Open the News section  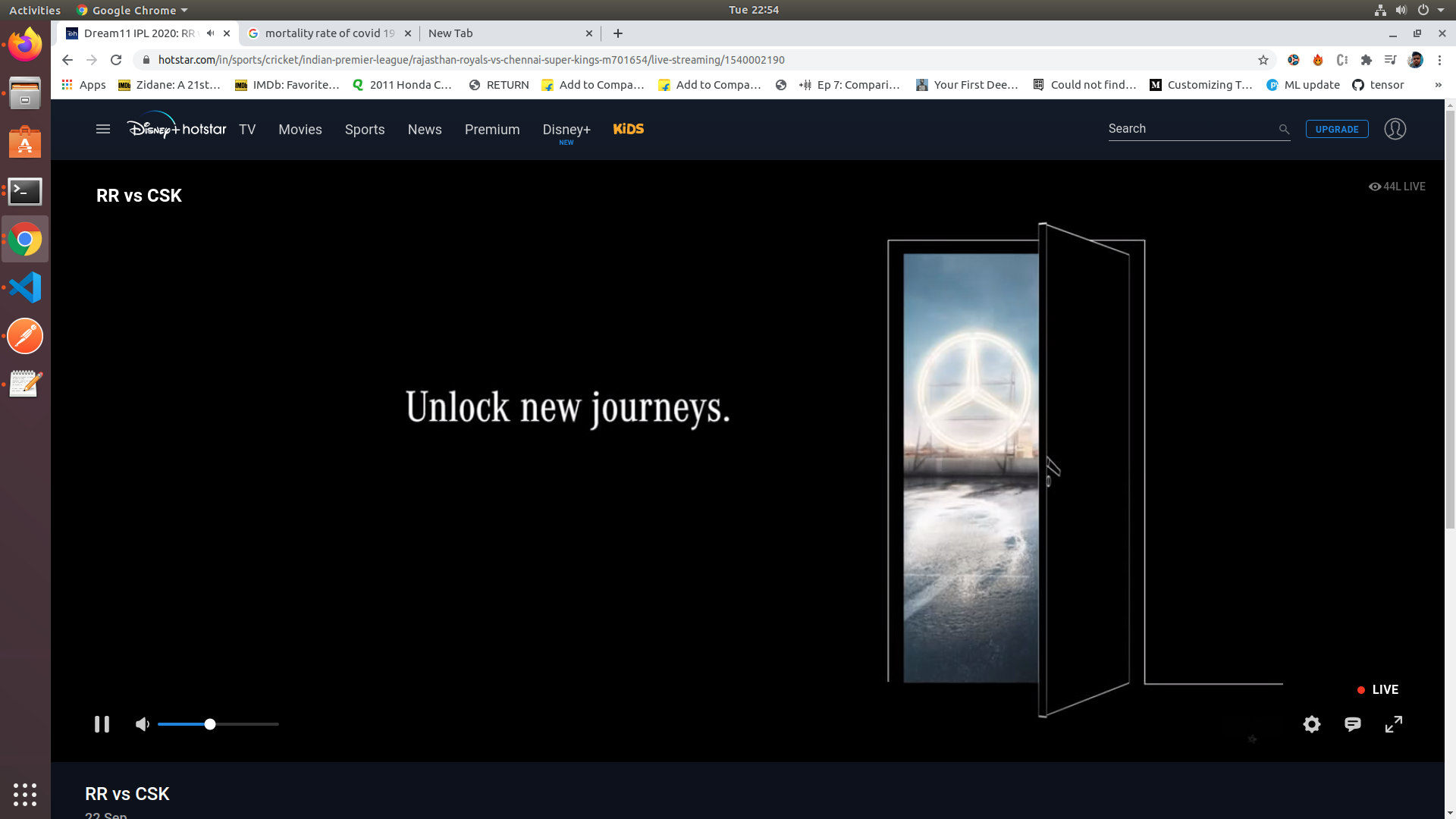pyautogui.click(x=425, y=130)
